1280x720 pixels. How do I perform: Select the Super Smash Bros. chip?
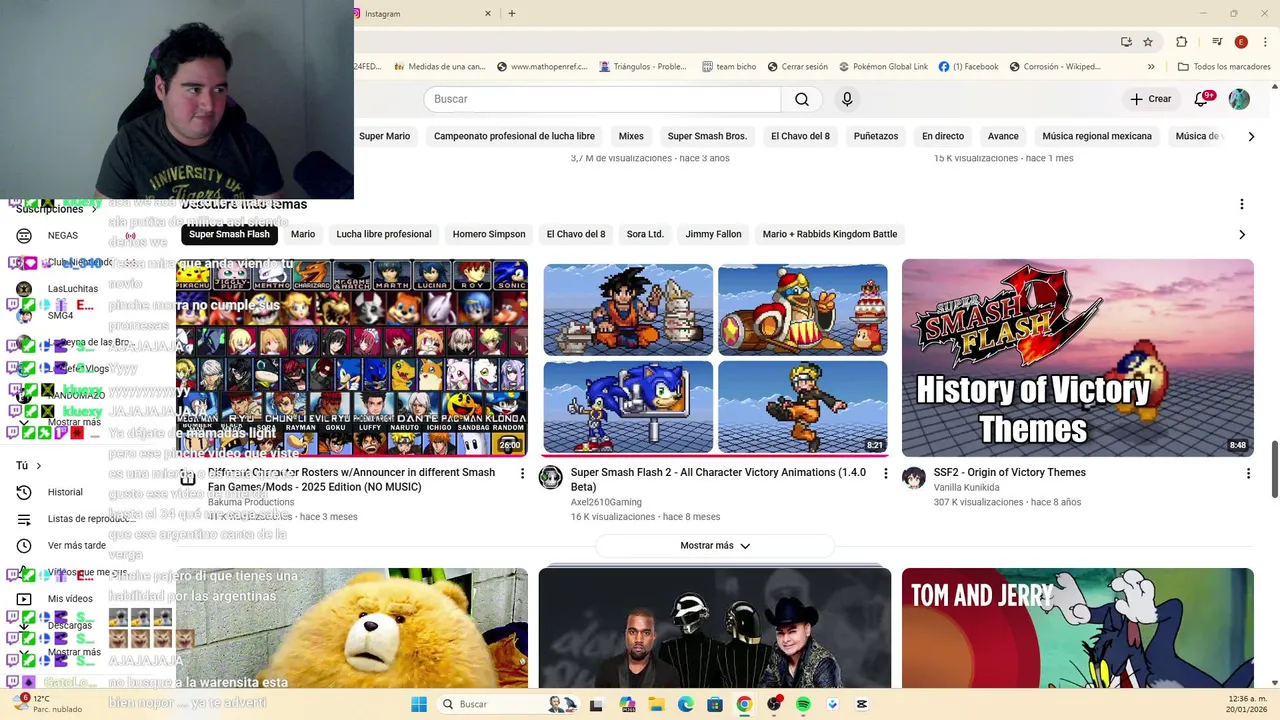tap(707, 136)
